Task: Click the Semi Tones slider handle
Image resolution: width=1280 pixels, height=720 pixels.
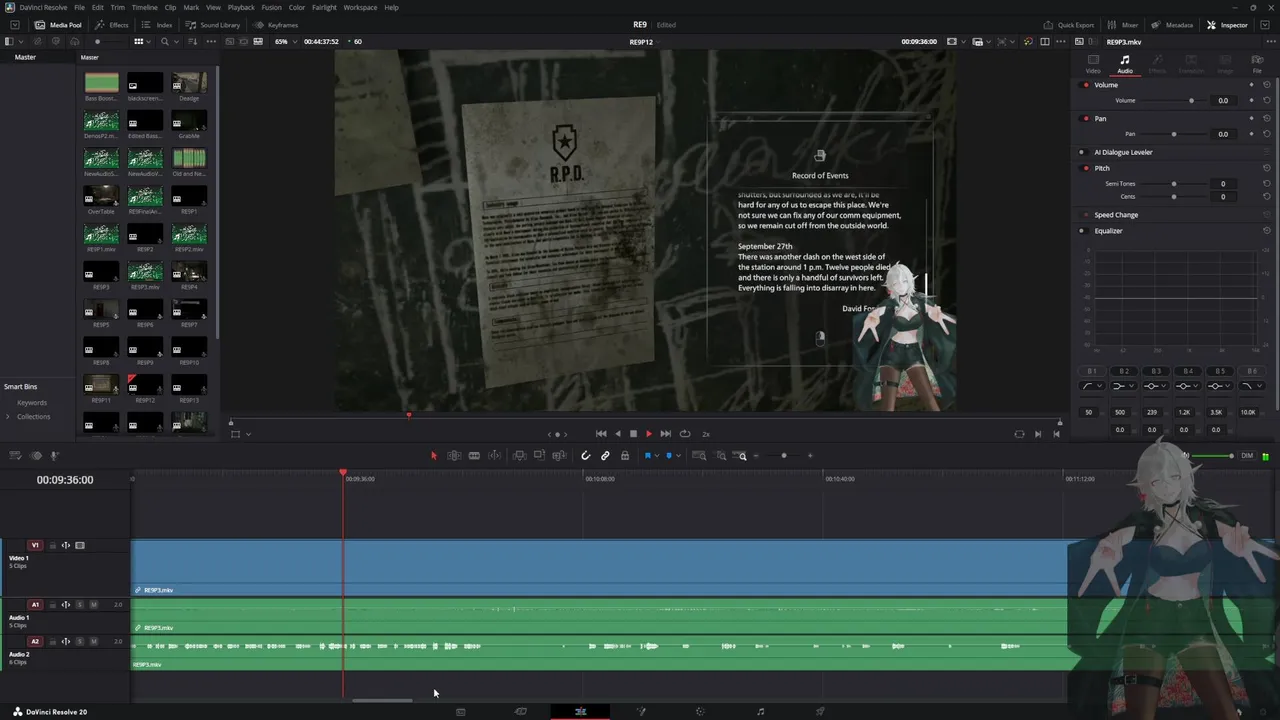Action: pos(1174,184)
